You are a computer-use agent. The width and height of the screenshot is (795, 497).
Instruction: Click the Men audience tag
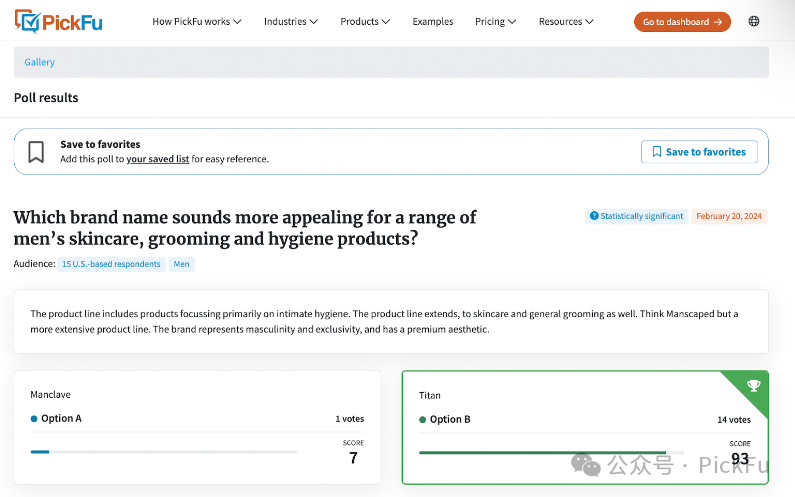pyautogui.click(x=181, y=264)
